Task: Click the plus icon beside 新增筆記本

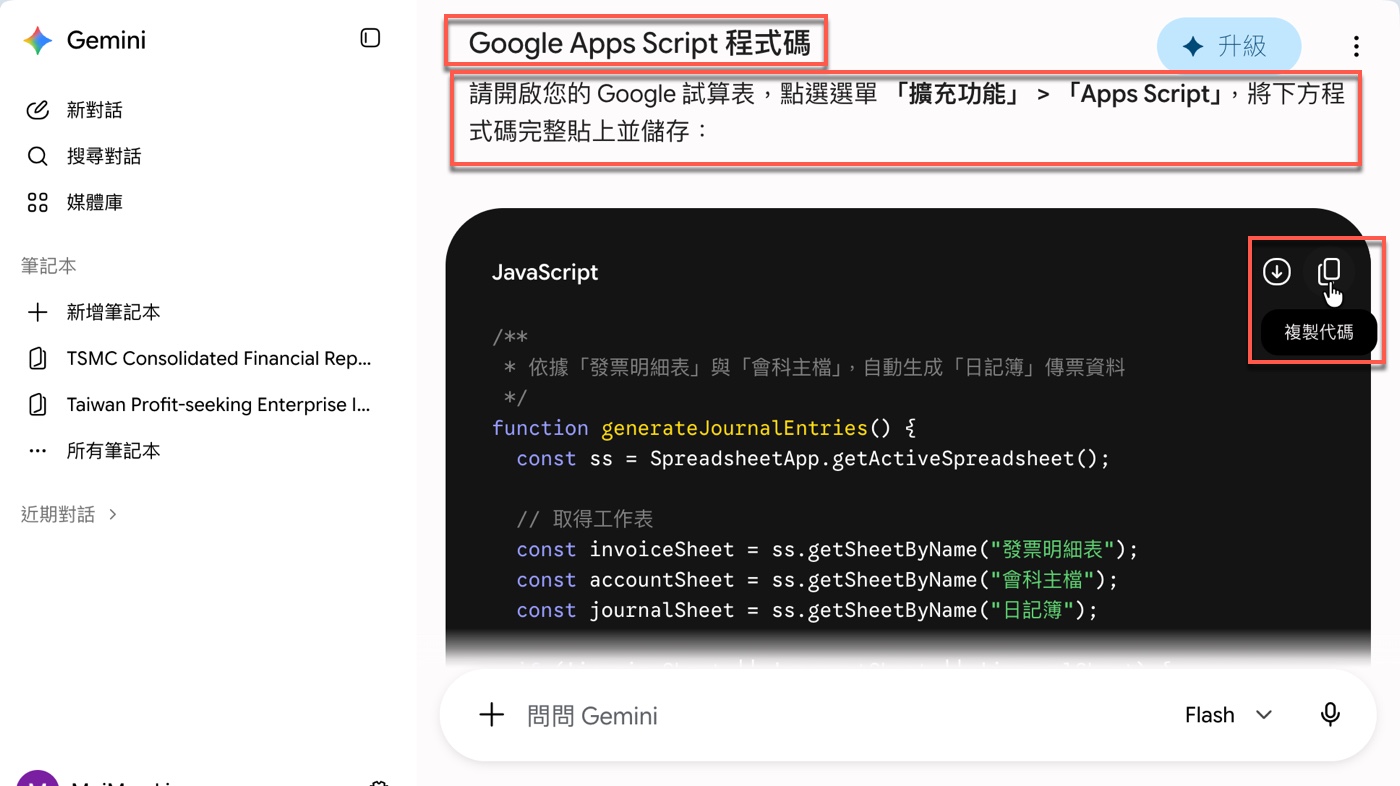Action: pyautogui.click(x=37, y=312)
